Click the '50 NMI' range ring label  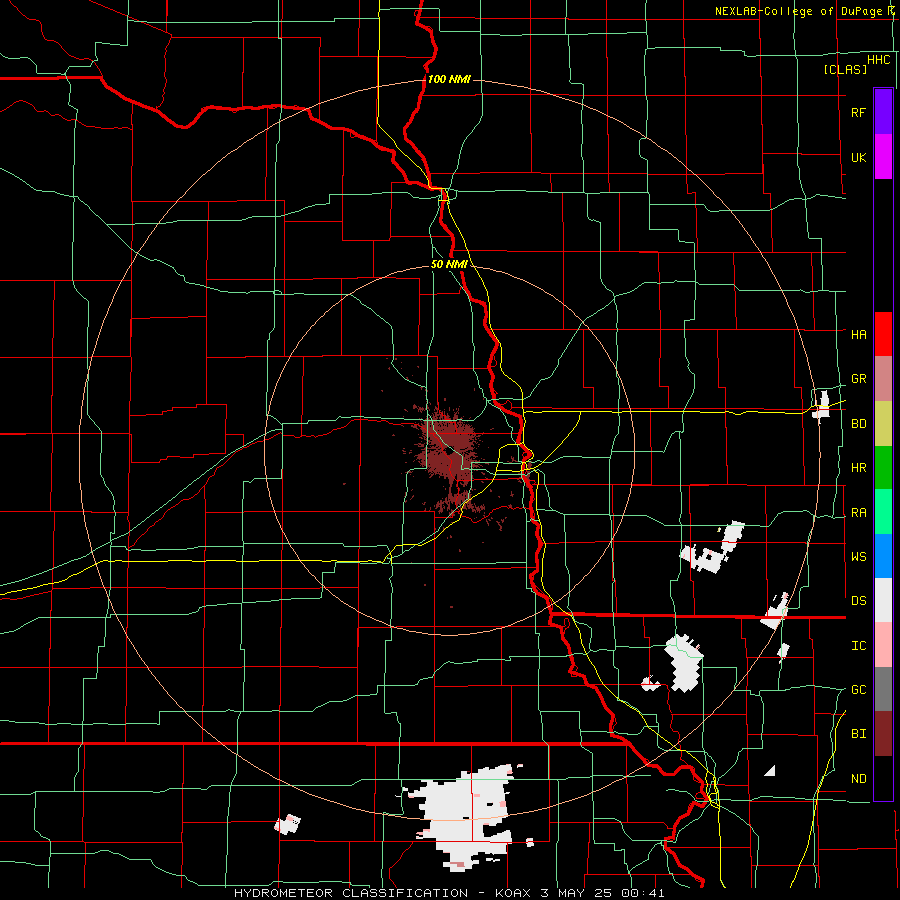[449, 264]
